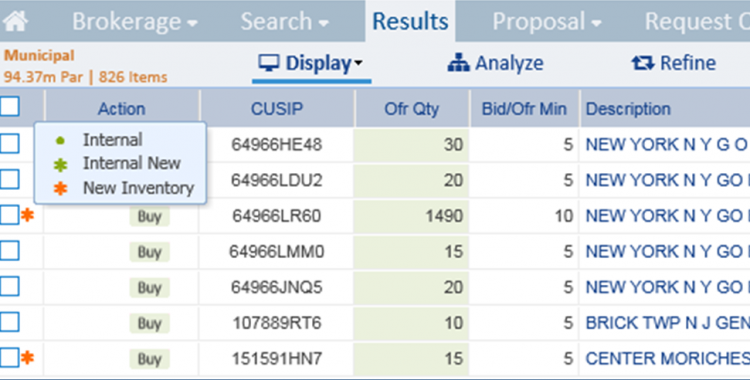750x380 pixels.
Task: Click green dot Internal legend icon
Action: pos(60,140)
